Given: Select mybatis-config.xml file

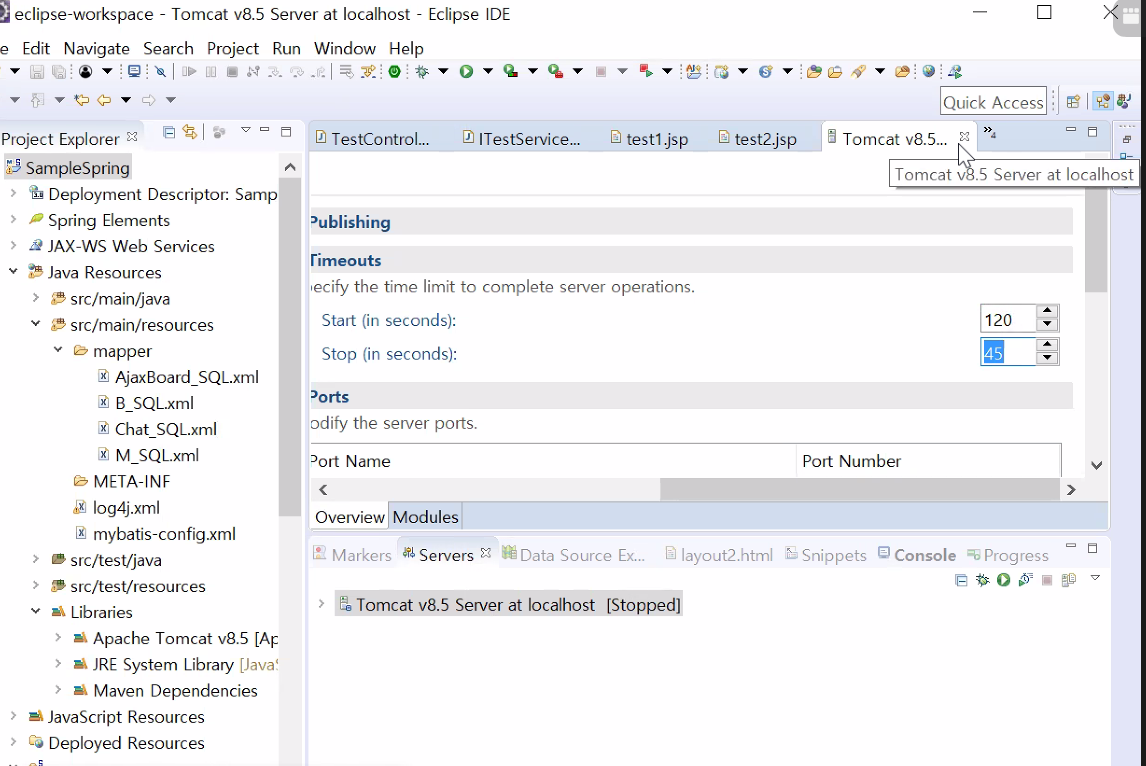Looking at the screenshot, I should click(x=155, y=534).
